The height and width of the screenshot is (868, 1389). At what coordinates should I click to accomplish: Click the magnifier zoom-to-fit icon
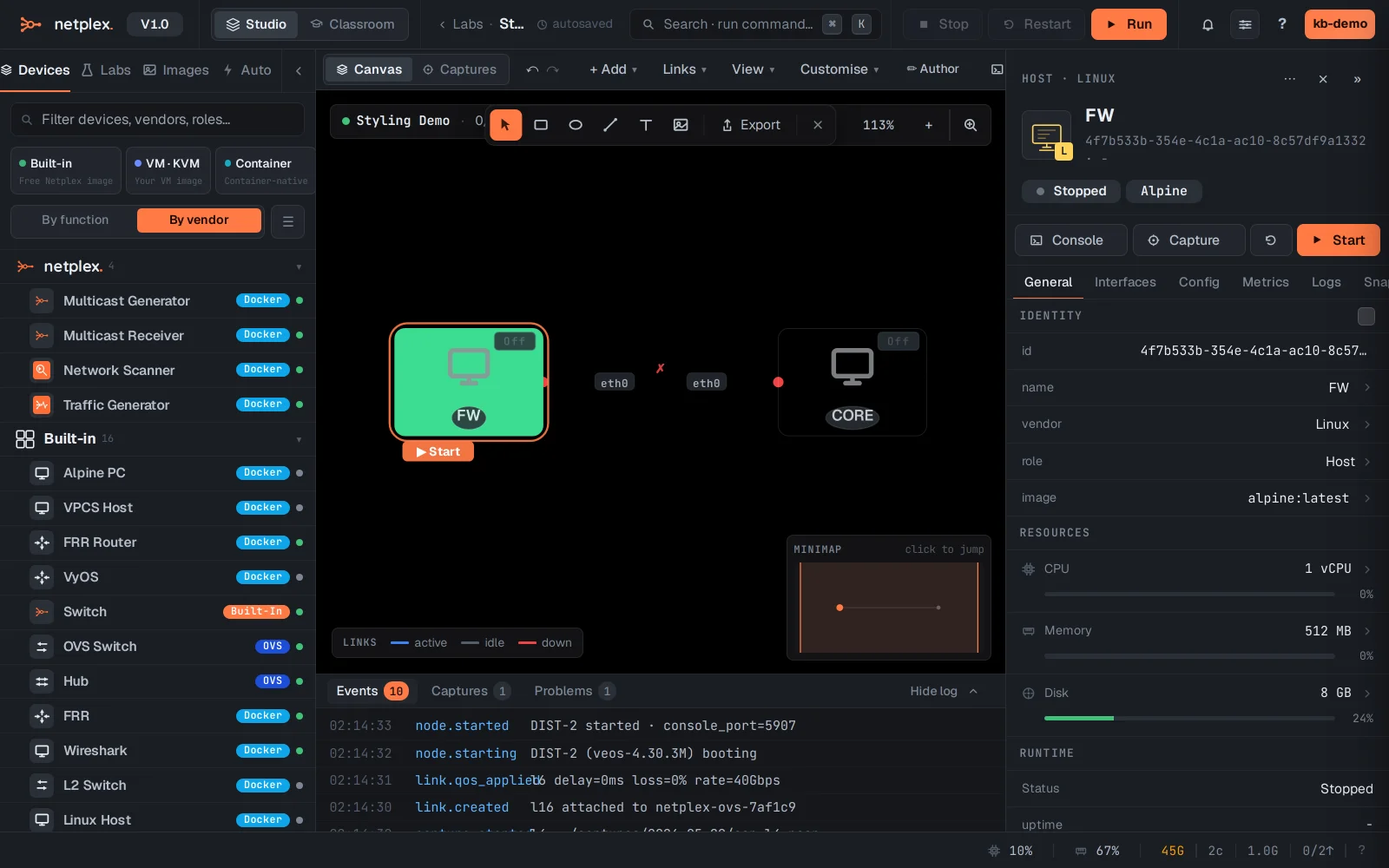pos(971,125)
